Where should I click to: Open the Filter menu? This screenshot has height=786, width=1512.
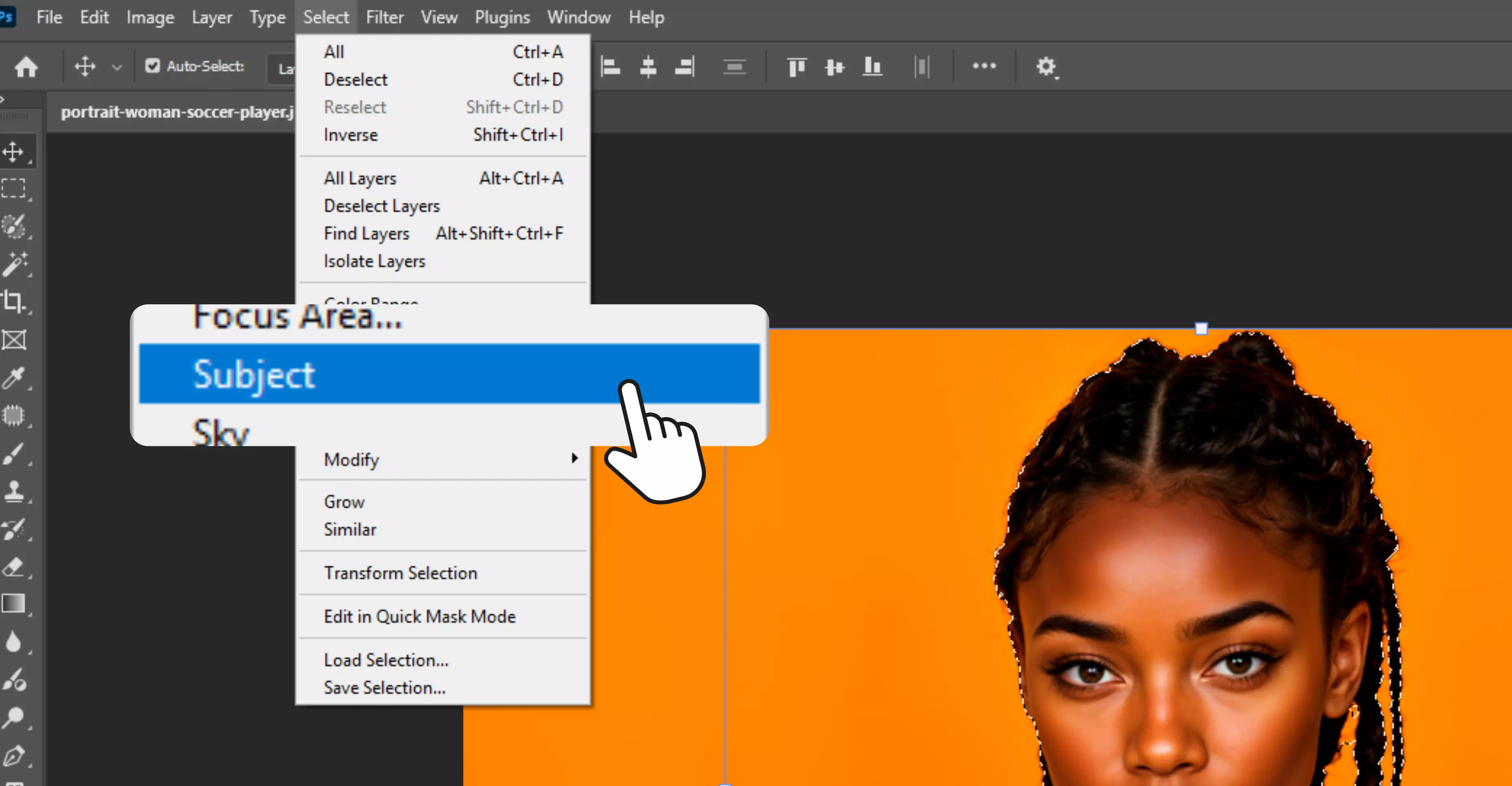click(385, 18)
